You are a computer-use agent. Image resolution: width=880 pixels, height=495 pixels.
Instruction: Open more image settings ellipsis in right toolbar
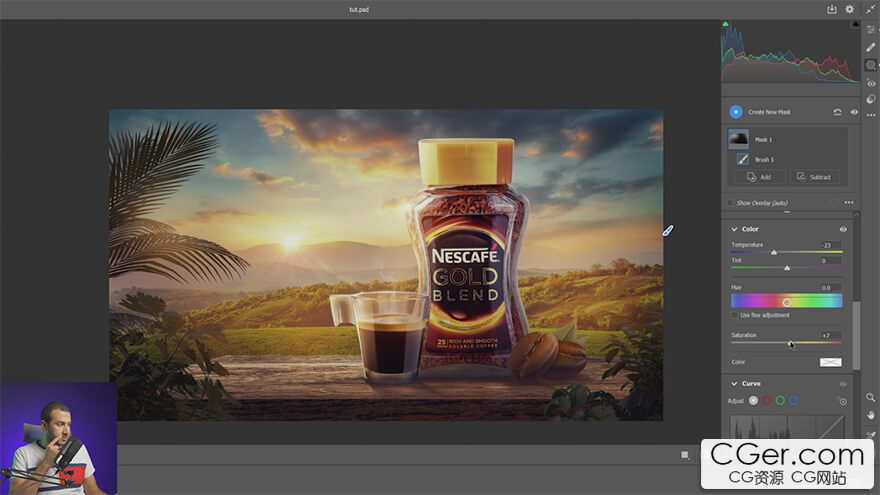coord(870,115)
